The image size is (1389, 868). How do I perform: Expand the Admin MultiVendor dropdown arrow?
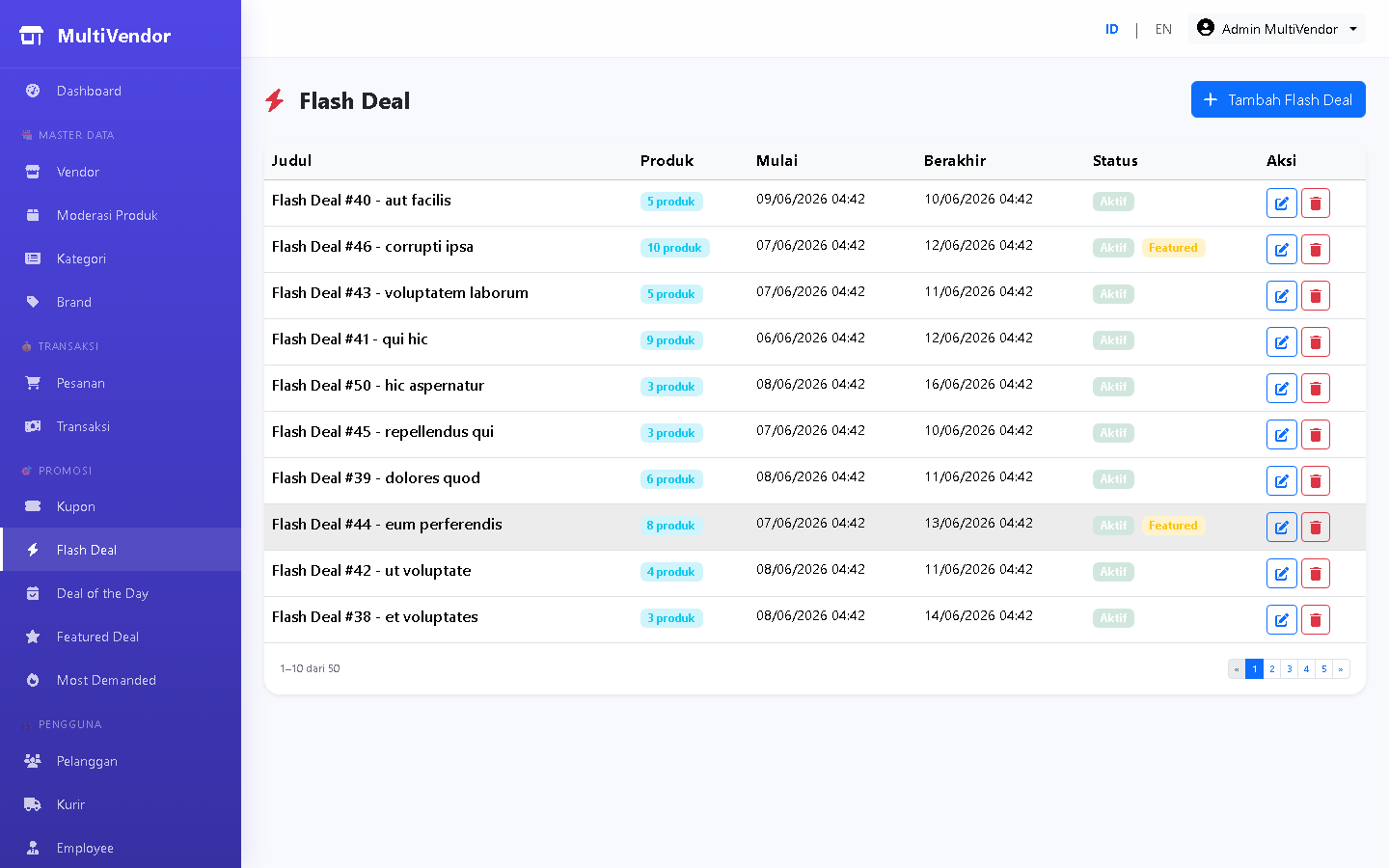tap(1353, 29)
